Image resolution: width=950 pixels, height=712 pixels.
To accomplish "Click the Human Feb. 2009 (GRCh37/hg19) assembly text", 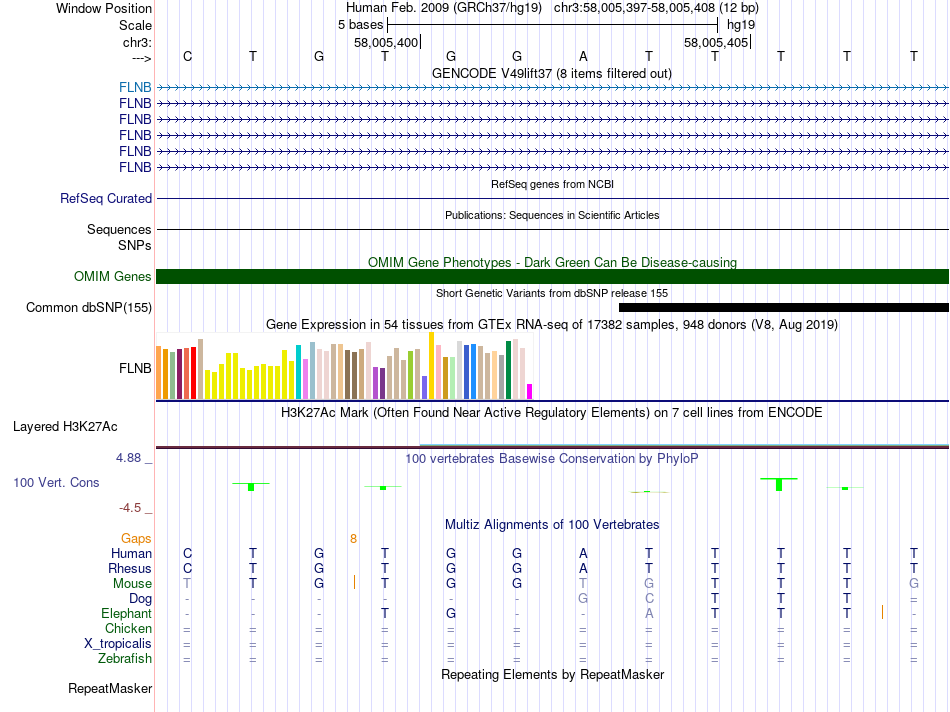I will (x=443, y=8).
